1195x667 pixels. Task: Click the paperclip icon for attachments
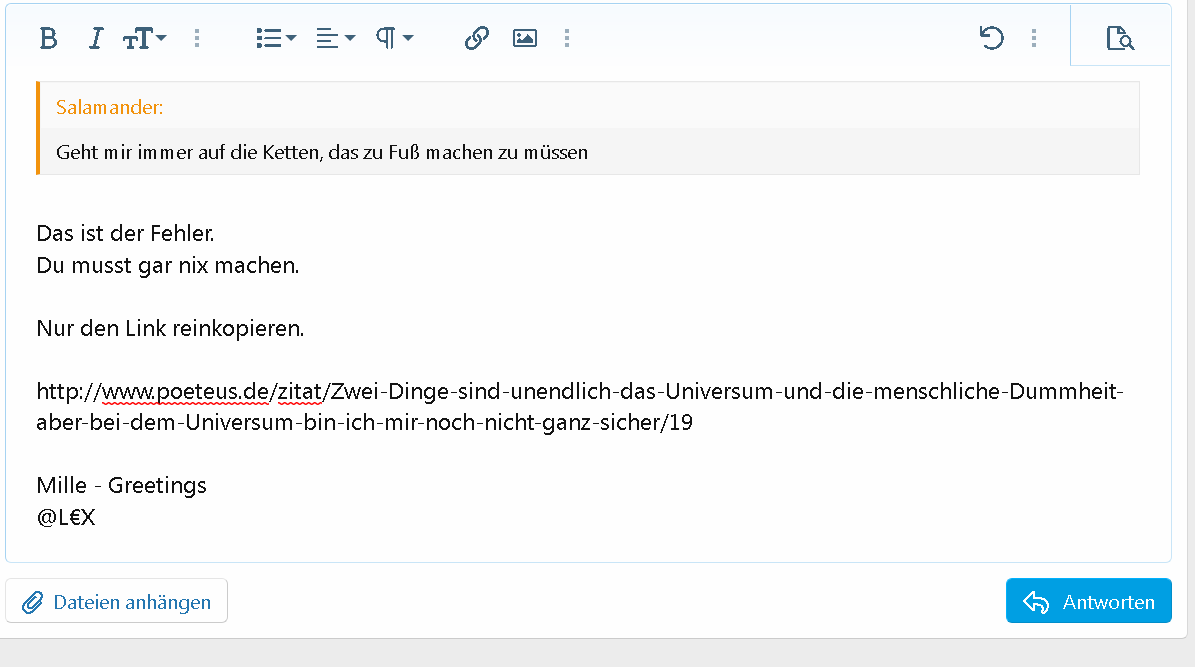coord(33,602)
